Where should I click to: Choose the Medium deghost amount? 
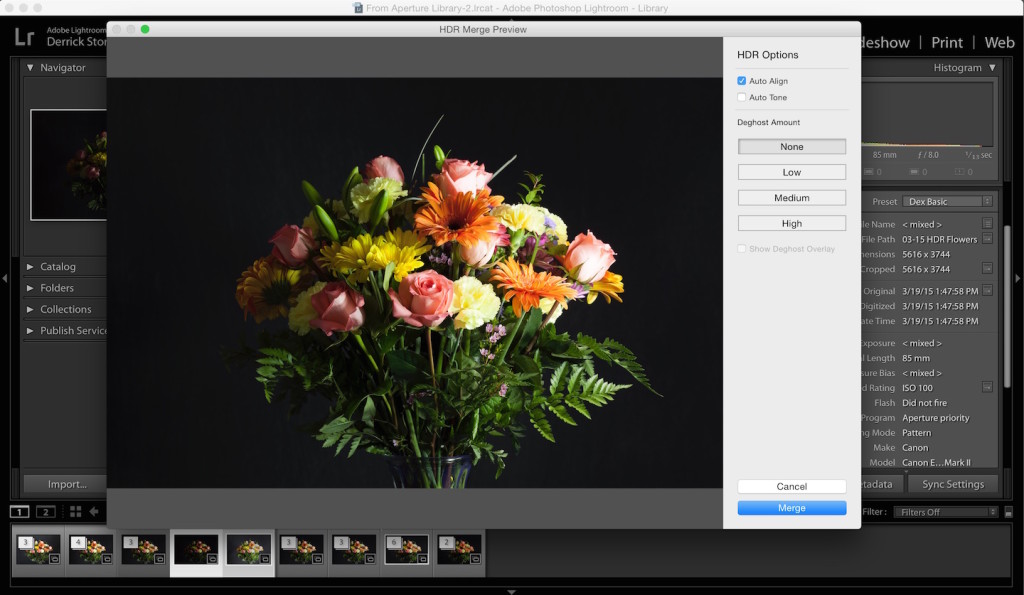click(x=791, y=198)
